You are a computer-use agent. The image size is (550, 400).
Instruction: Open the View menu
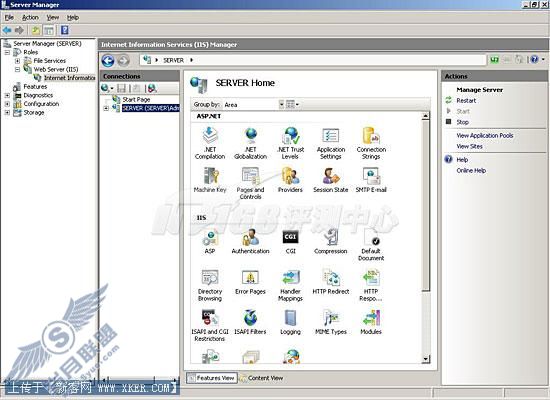coord(53,18)
